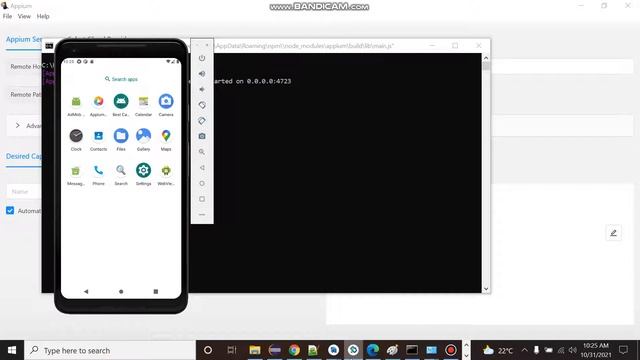This screenshot has height=360, width=640.
Task: Open the Camera app on the emulator
Action: [166, 101]
